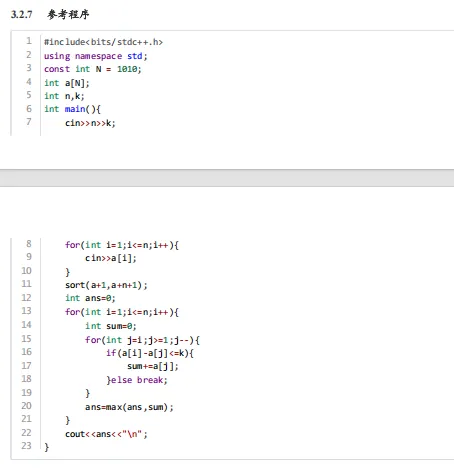This screenshot has width=454, height=469.
Task: Click code line "int main(){"
Action: click(72, 109)
